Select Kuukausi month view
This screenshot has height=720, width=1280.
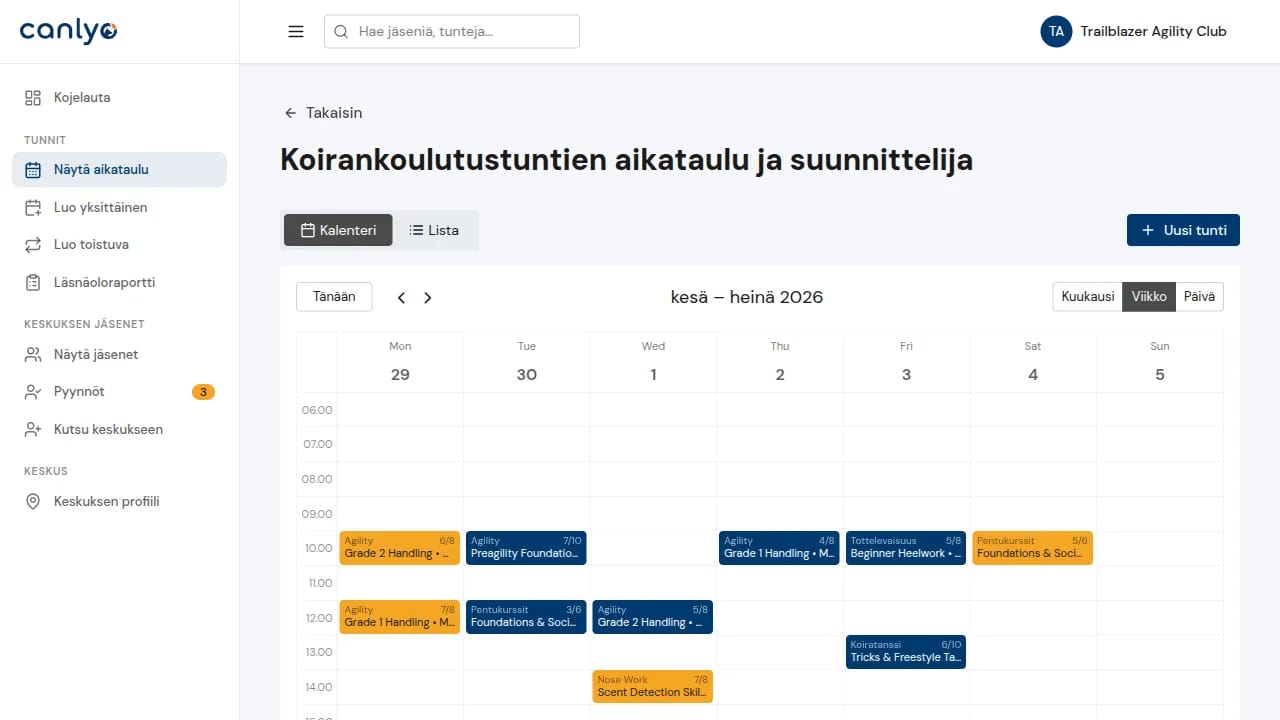click(x=1087, y=296)
